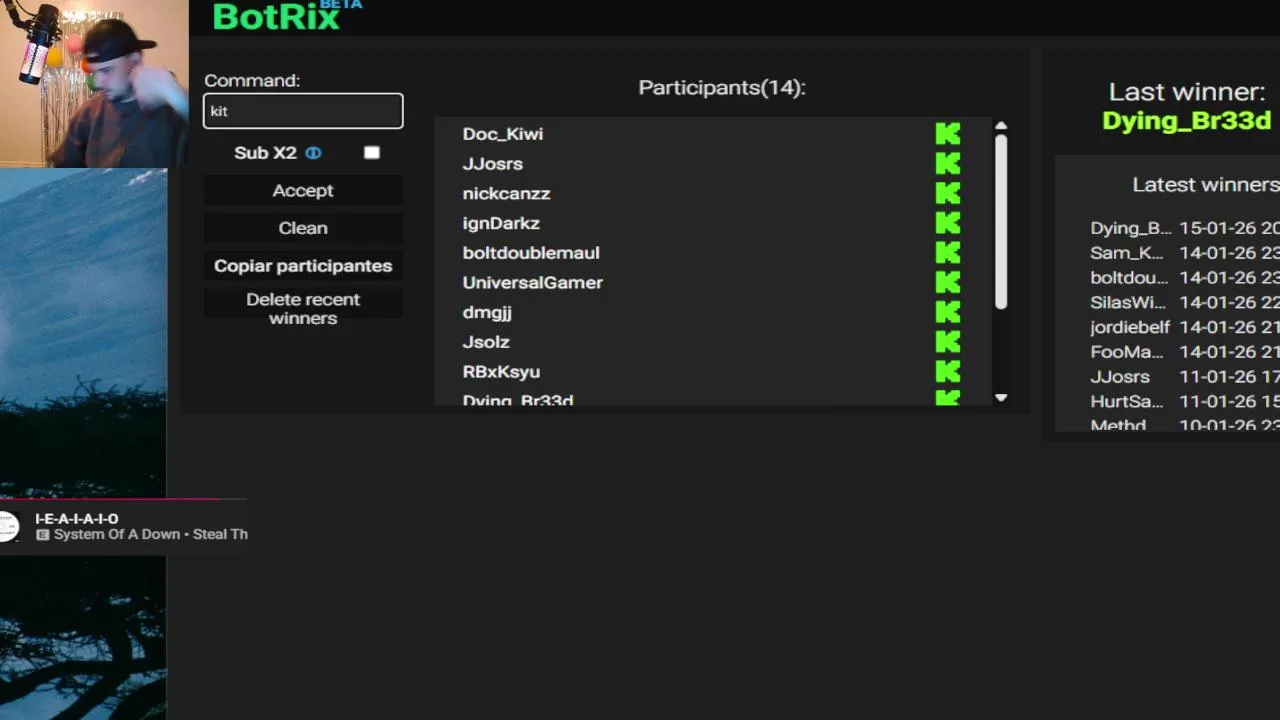Viewport: 1280px width, 720px height.
Task: Select participant dmgjj
Action: click(487, 312)
